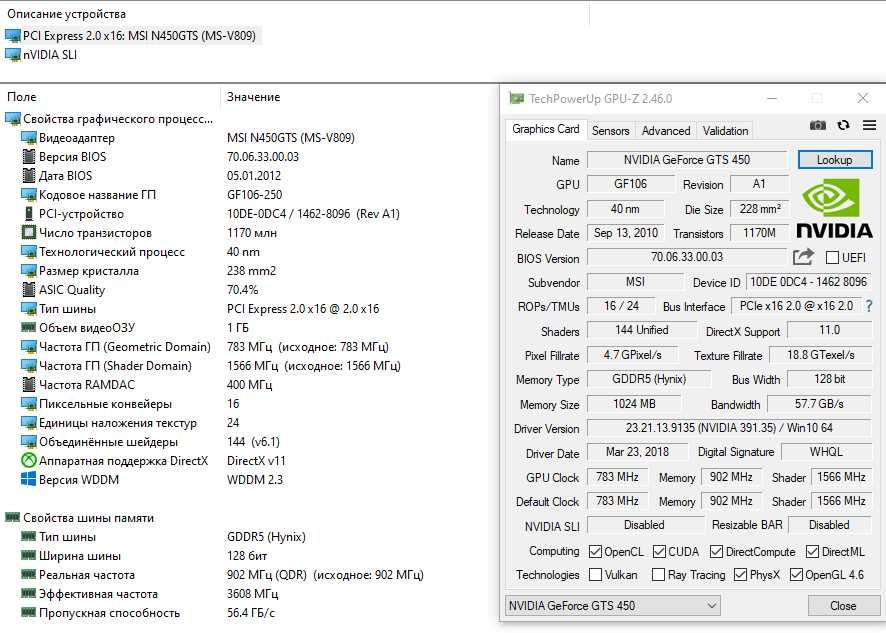Image resolution: width=886 pixels, height=633 pixels.
Task: Click the GPU-Z refresh icon
Action: coord(844,125)
